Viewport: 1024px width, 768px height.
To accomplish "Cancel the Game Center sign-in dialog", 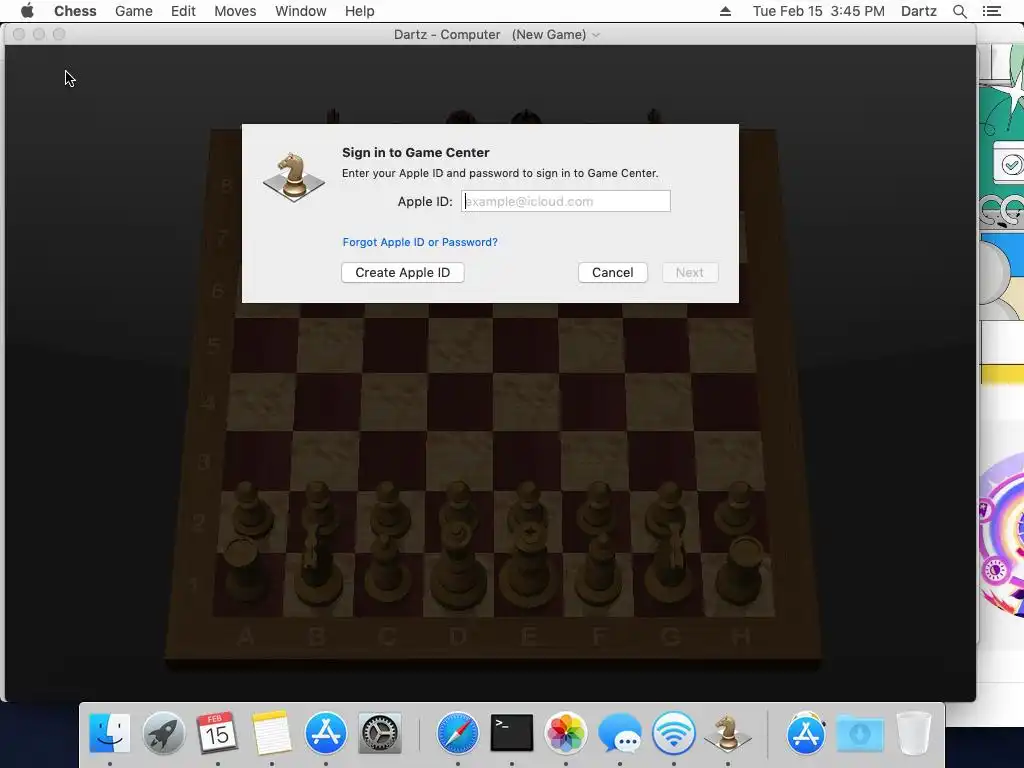I will (x=613, y=272).
